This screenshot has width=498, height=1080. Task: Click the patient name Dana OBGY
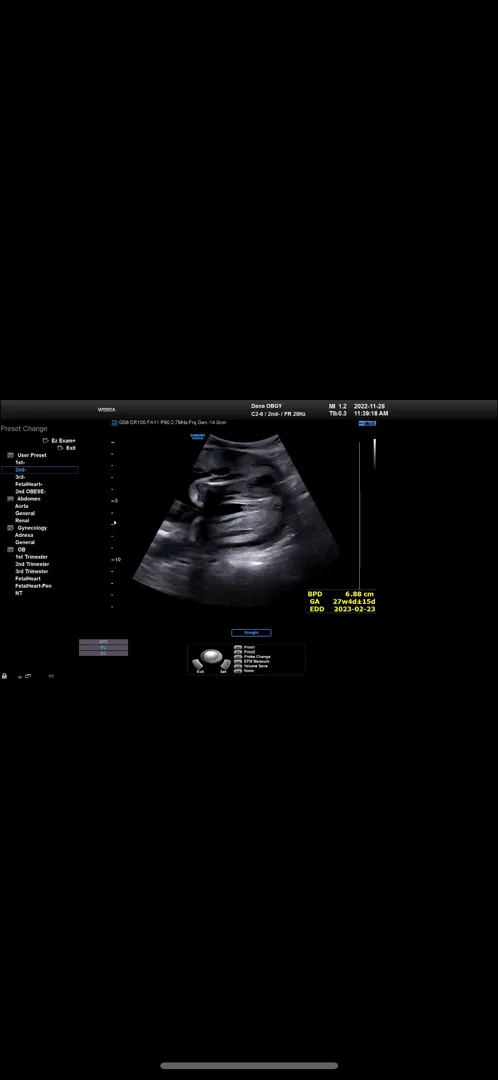coord(267,406)
